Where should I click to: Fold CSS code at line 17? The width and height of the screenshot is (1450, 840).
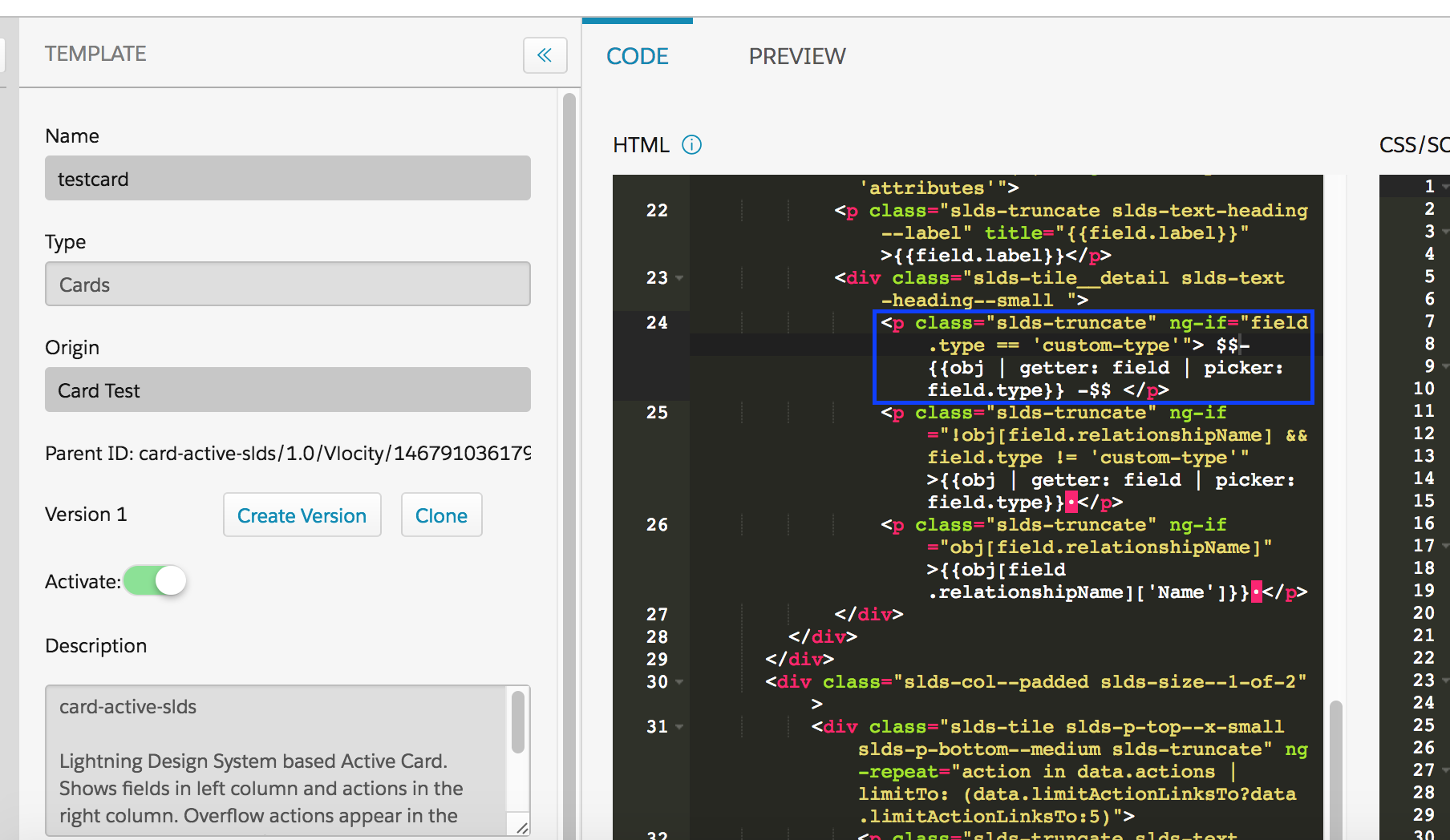pyautogui.click(x=1444, y=546)
